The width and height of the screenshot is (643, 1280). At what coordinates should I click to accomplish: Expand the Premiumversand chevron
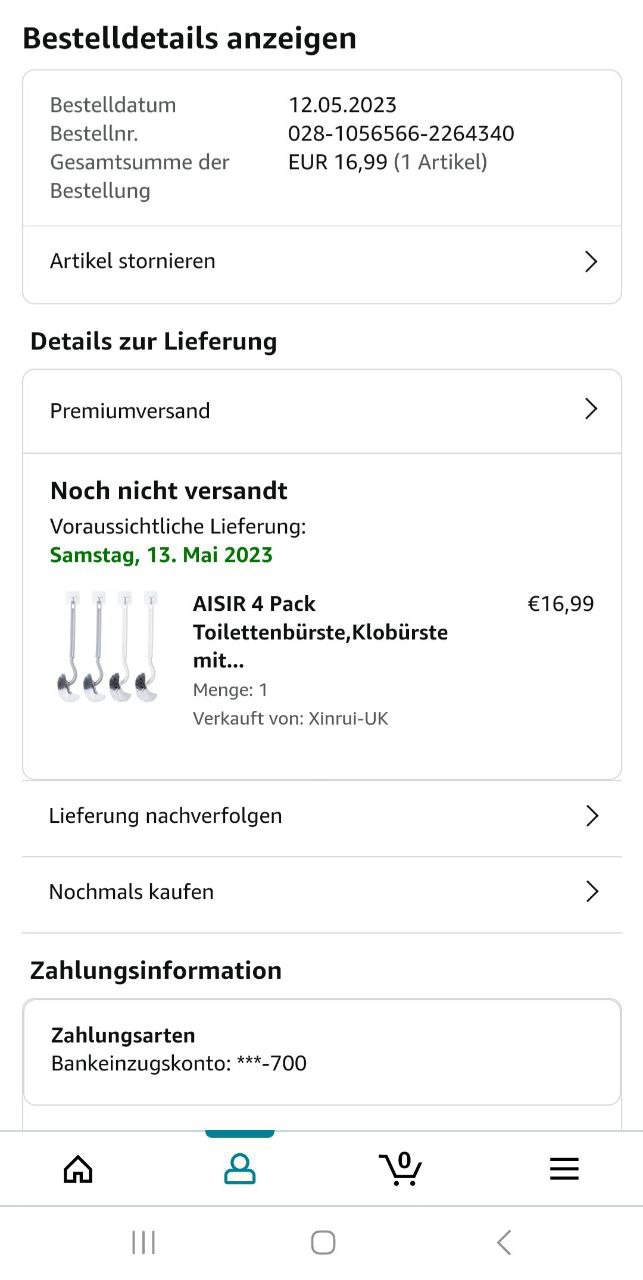(591, 409)
